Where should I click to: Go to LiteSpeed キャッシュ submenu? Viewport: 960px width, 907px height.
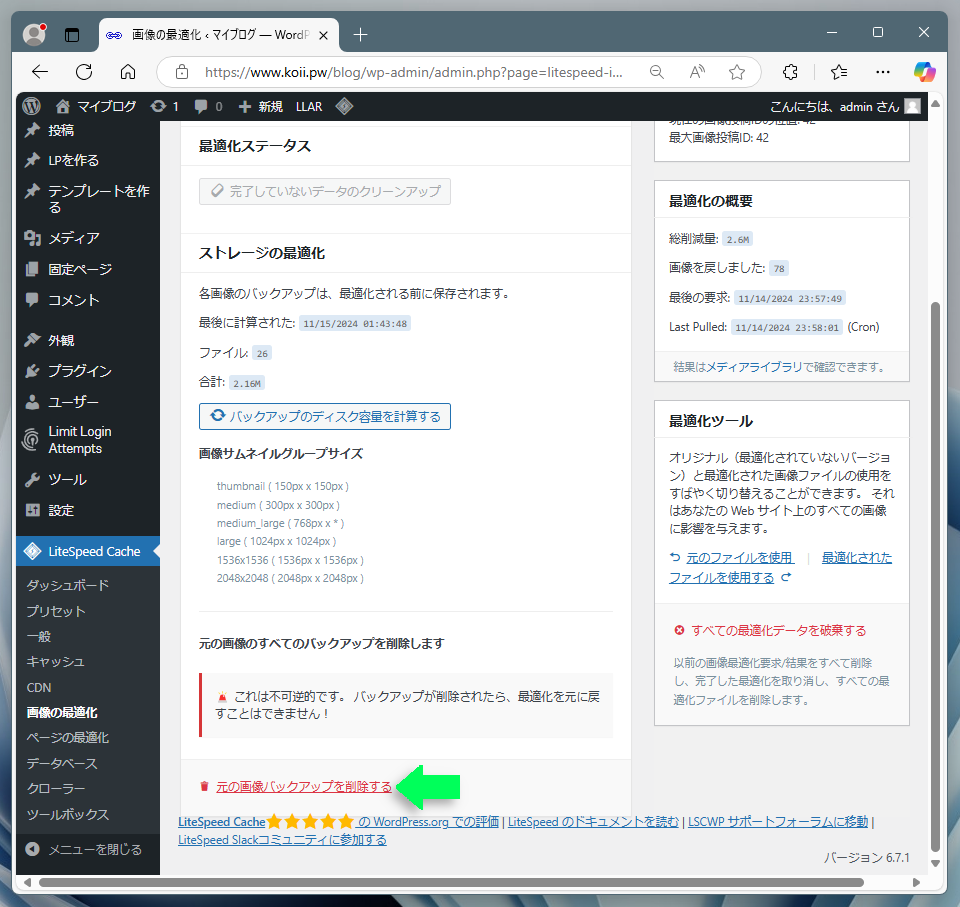[55, 661]
